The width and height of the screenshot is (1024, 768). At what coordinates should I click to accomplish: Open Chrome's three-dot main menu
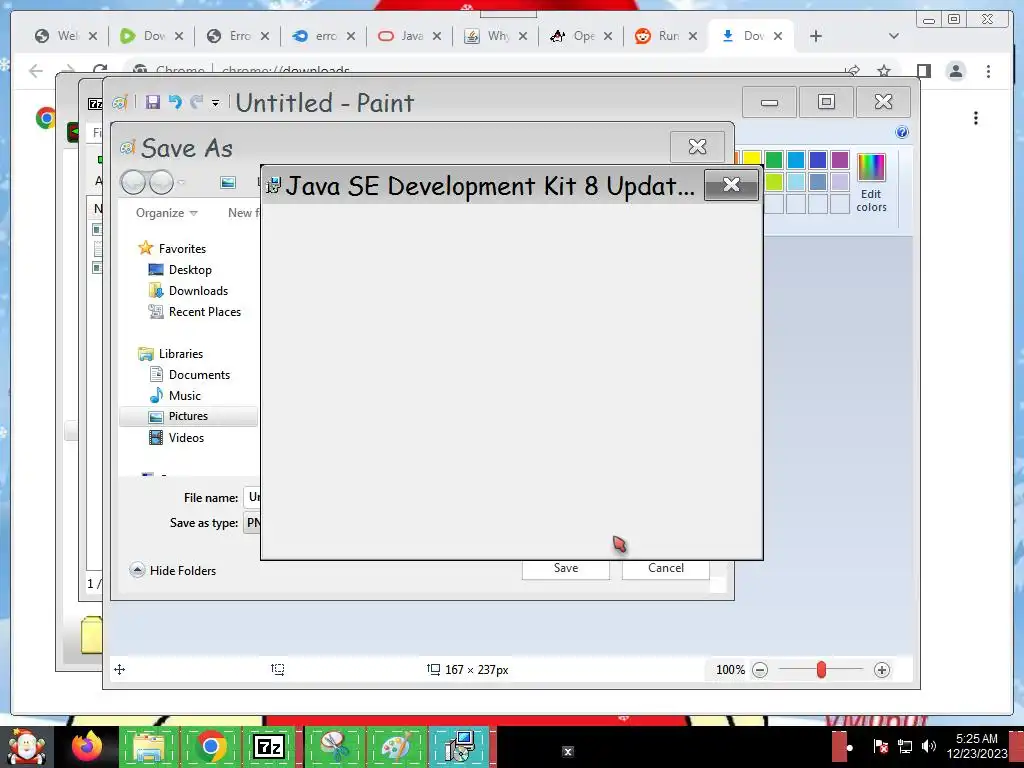[x=988, y=71]
